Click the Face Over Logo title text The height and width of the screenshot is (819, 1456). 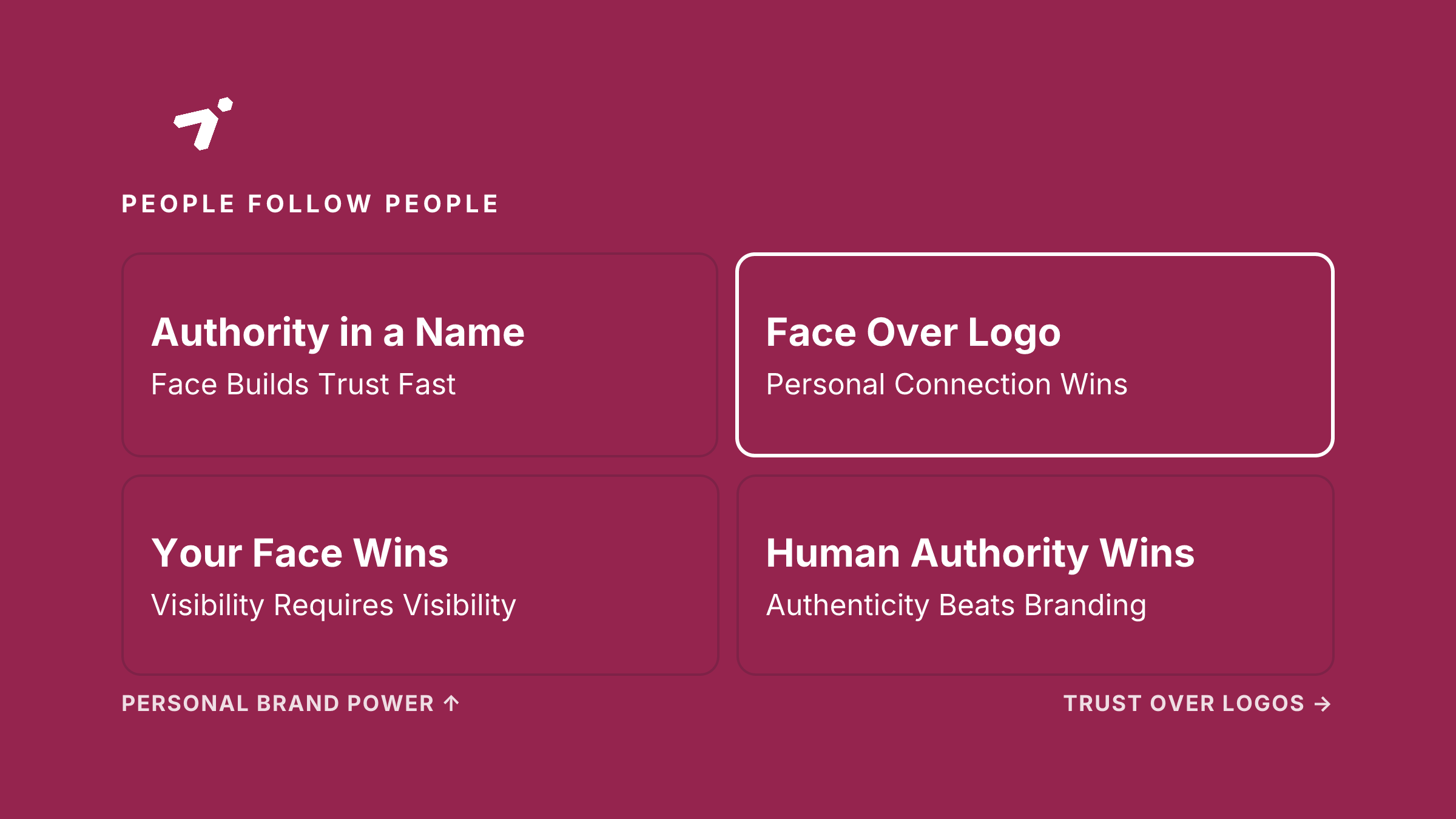pyautogui.click(x=913, y=332)
